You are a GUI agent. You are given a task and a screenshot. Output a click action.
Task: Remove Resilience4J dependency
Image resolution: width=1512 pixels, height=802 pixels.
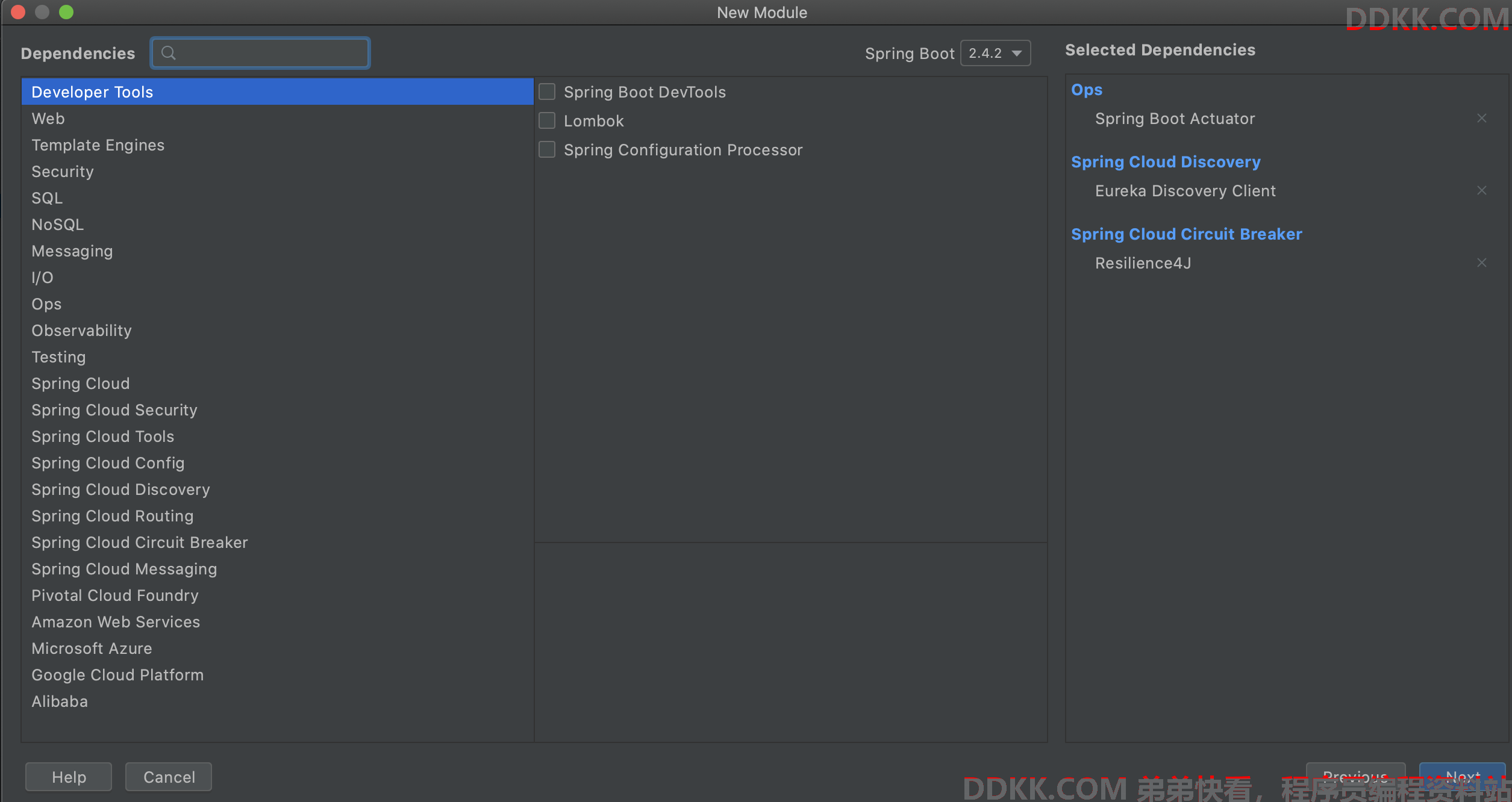coord(1482,263)
